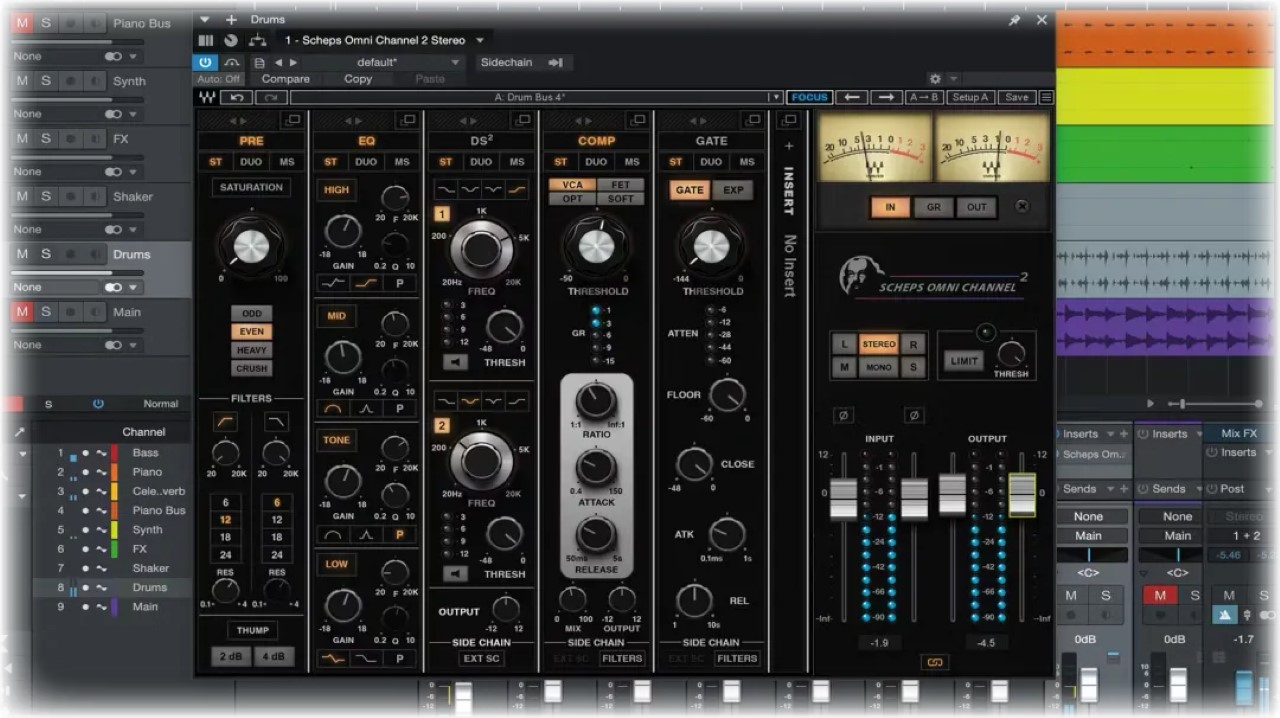Listen to DS² band 1 with speaker icon
The height and width of the screenshot is (718, 1280).
click(455, 362)
